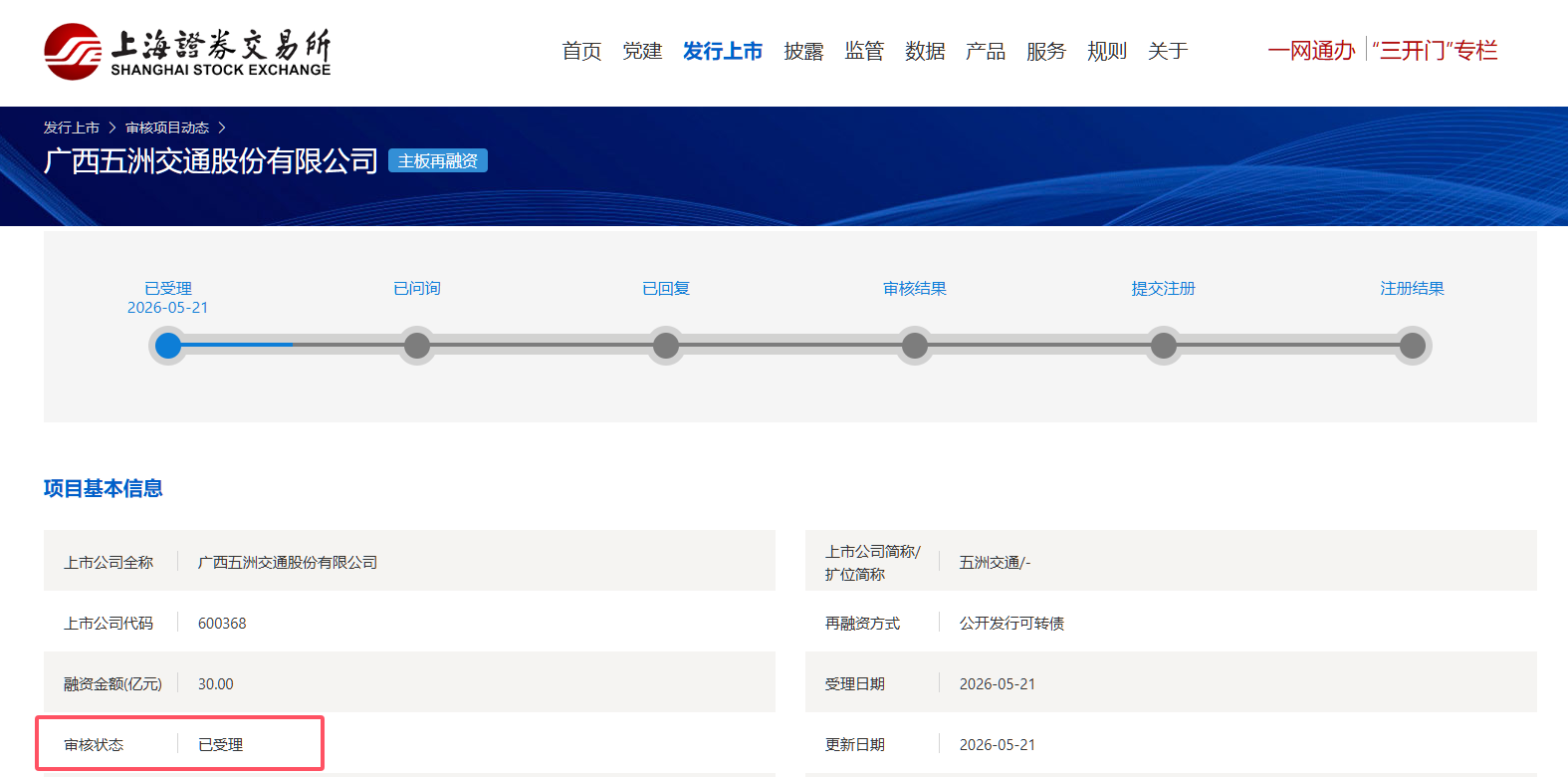
Task: Click the 更新日期 value 2026-05-21
Action: (998, 745)
